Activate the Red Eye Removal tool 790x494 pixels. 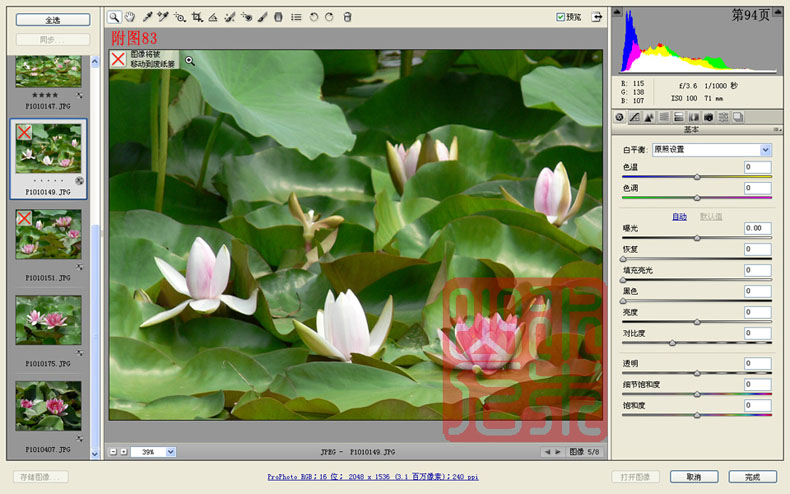pos(246,17)
